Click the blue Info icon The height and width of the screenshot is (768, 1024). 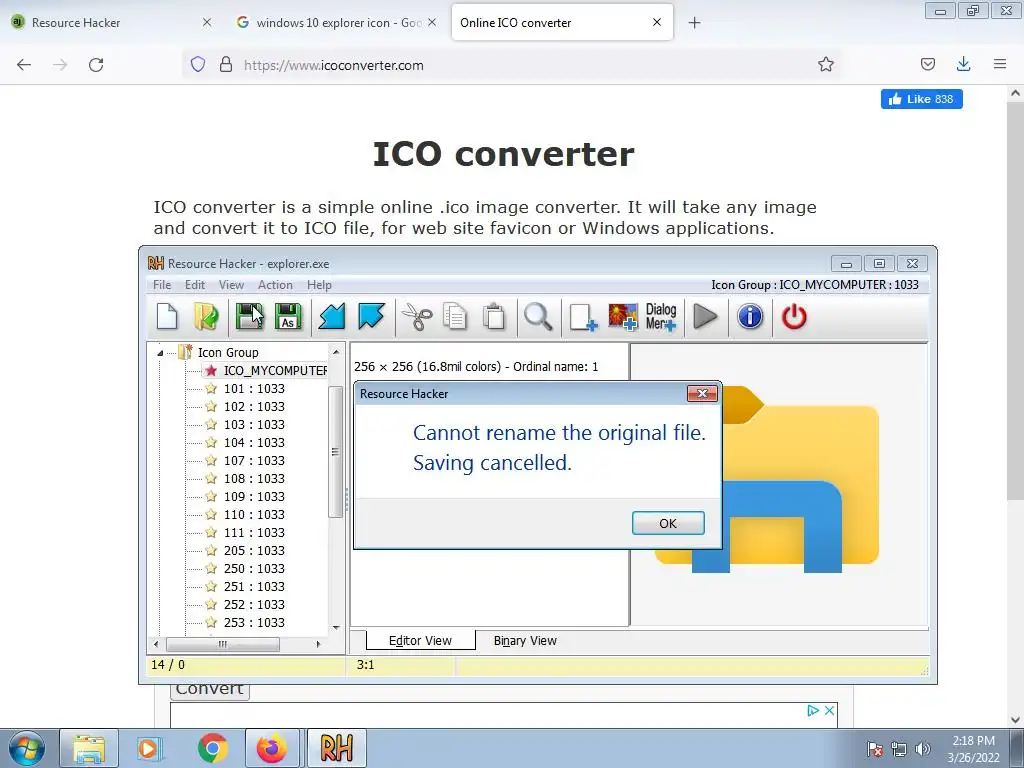coord(750,317)
